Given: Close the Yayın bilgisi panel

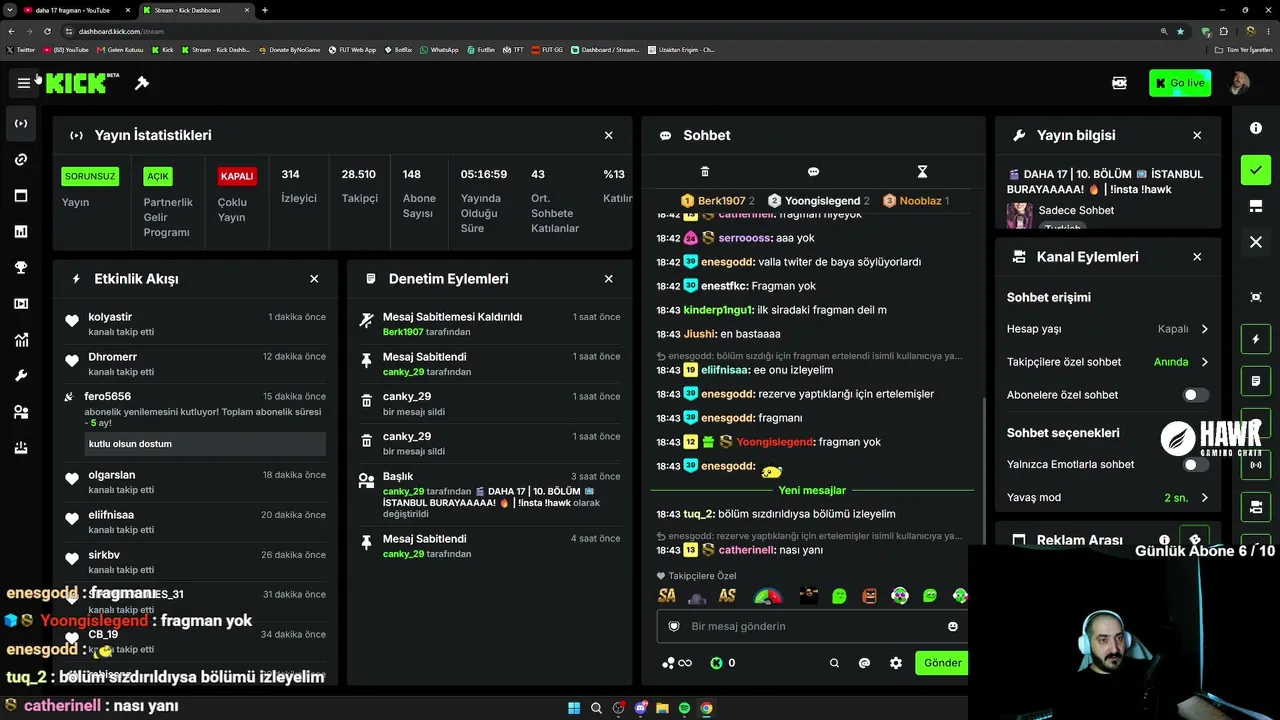Looking at the screenshot, I should (x=1197, y=135).
